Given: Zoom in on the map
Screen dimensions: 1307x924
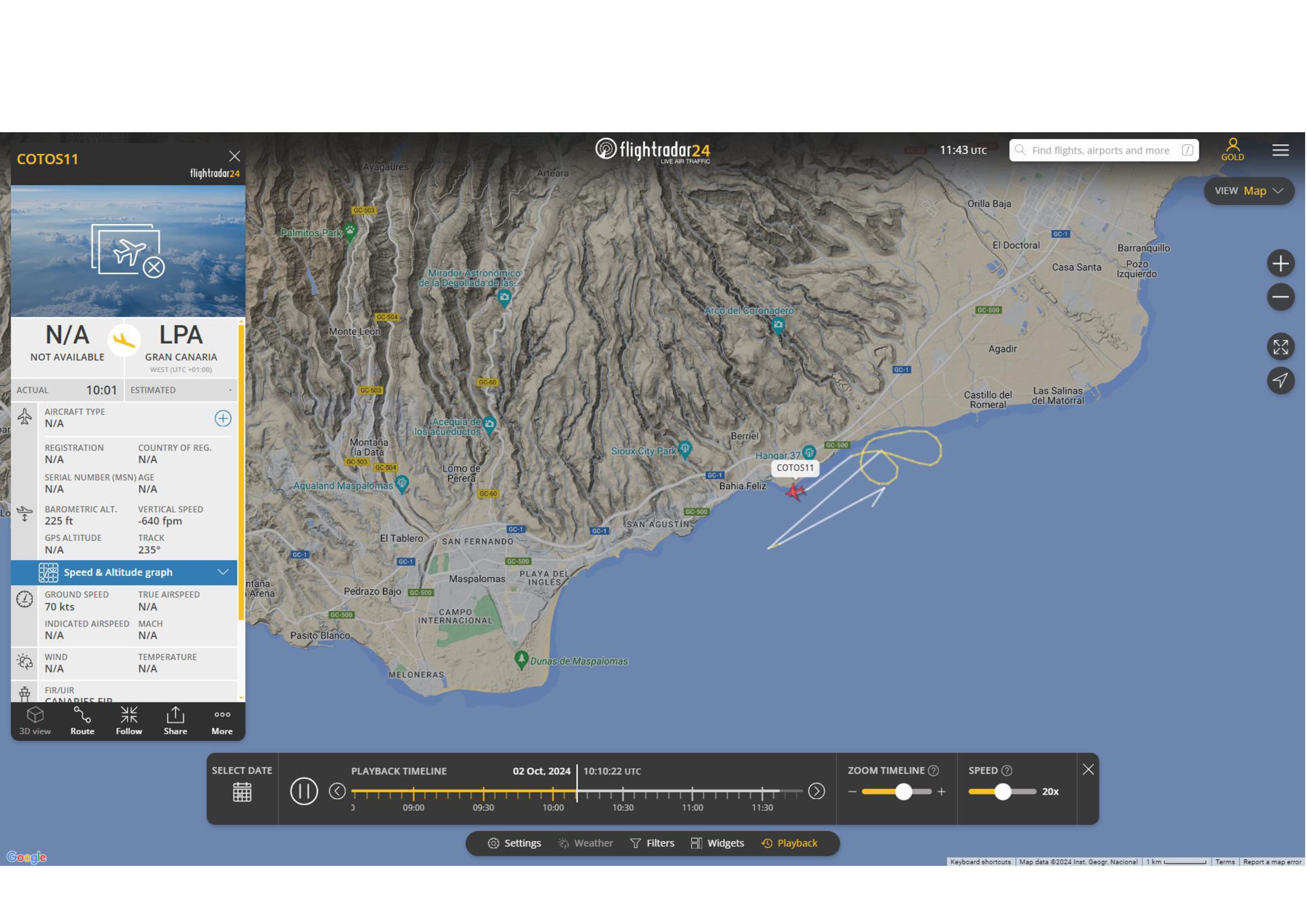Looking at the screenshot, I should 1281,263.
